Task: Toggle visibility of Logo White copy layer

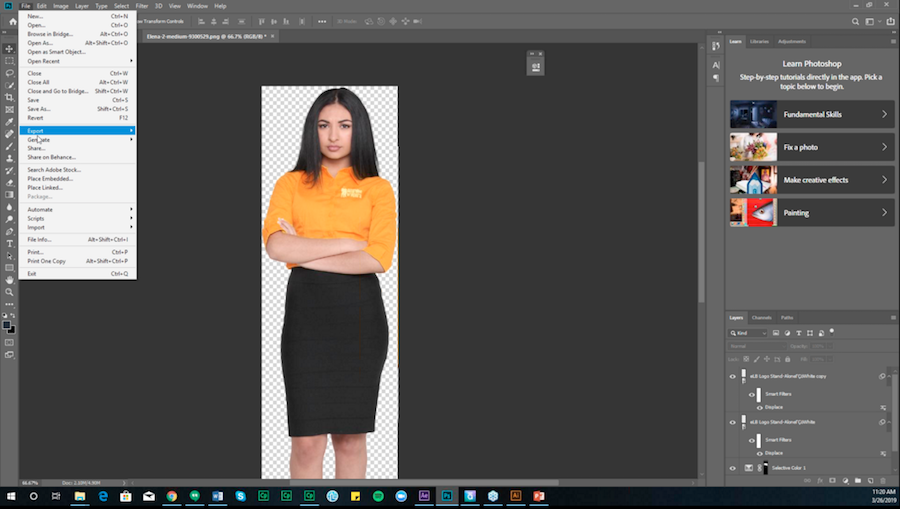Action: (x=733, y=377)
